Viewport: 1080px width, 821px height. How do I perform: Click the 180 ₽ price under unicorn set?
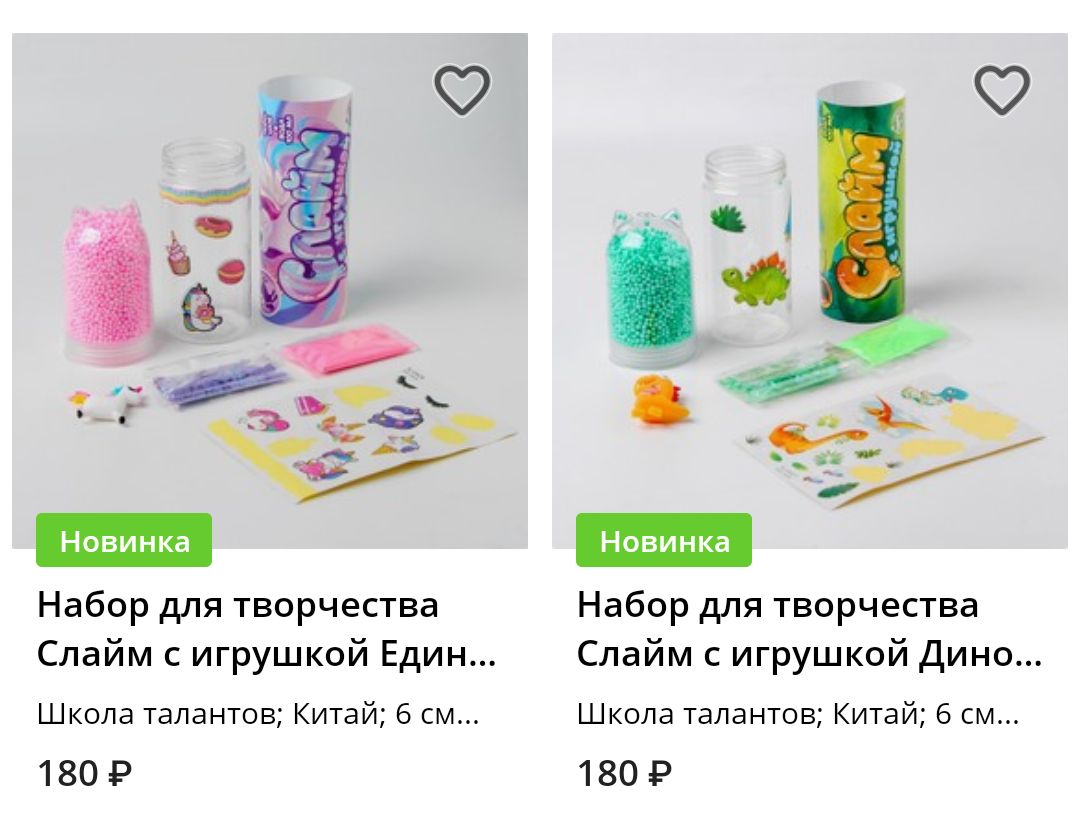[85, 773]
